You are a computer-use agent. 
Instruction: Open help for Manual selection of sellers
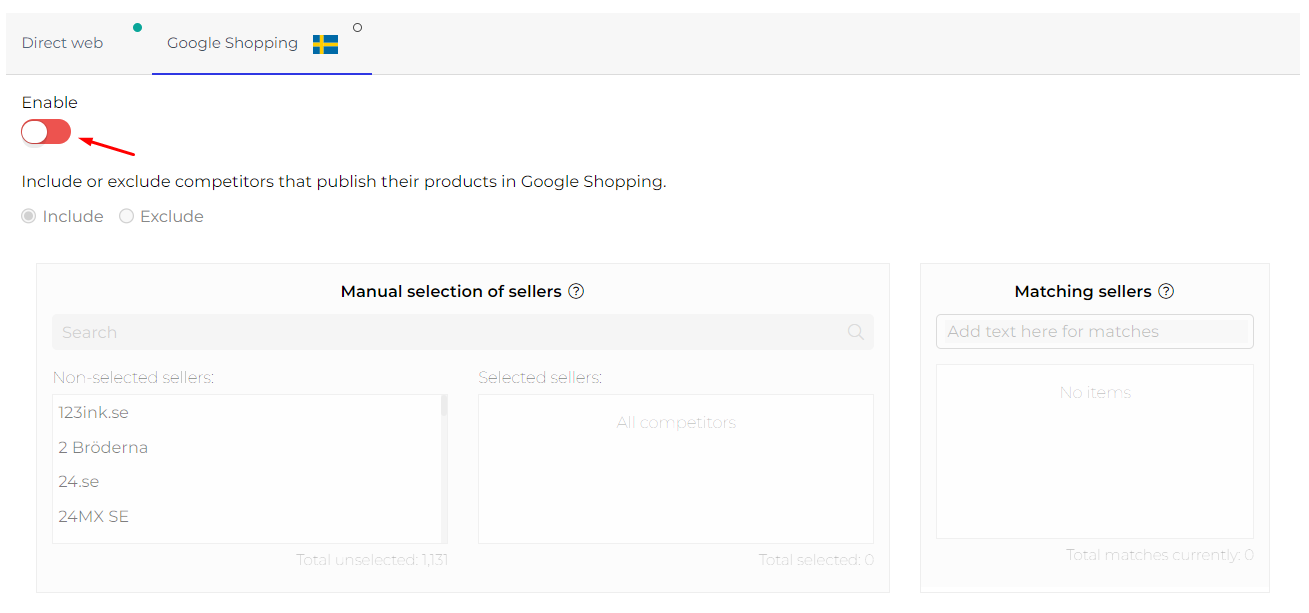tap(576, 292)
